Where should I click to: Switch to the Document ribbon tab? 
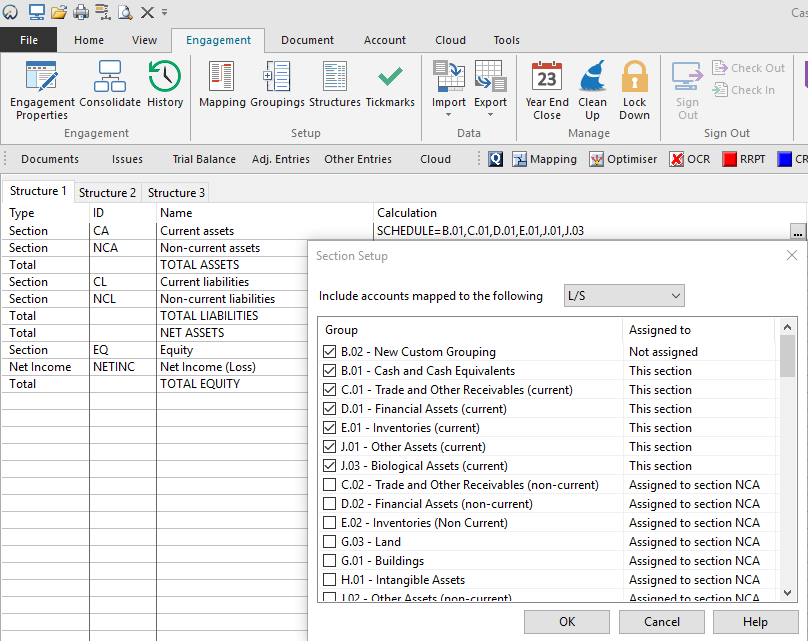click(x=307, y=40)
